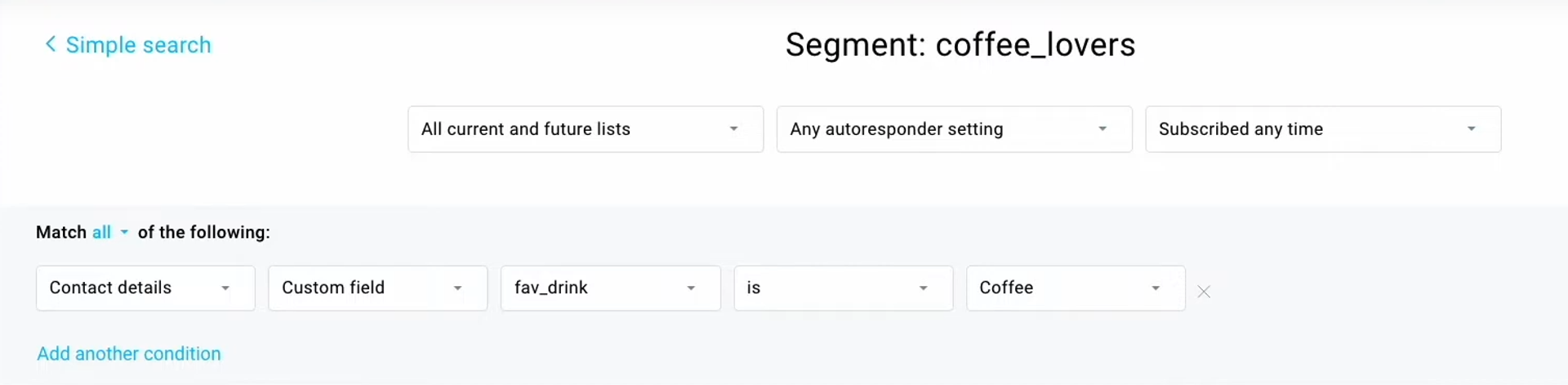
Task: Click the arrow in the Subscribed any time dropdown
Action: tap(1471, 129)
